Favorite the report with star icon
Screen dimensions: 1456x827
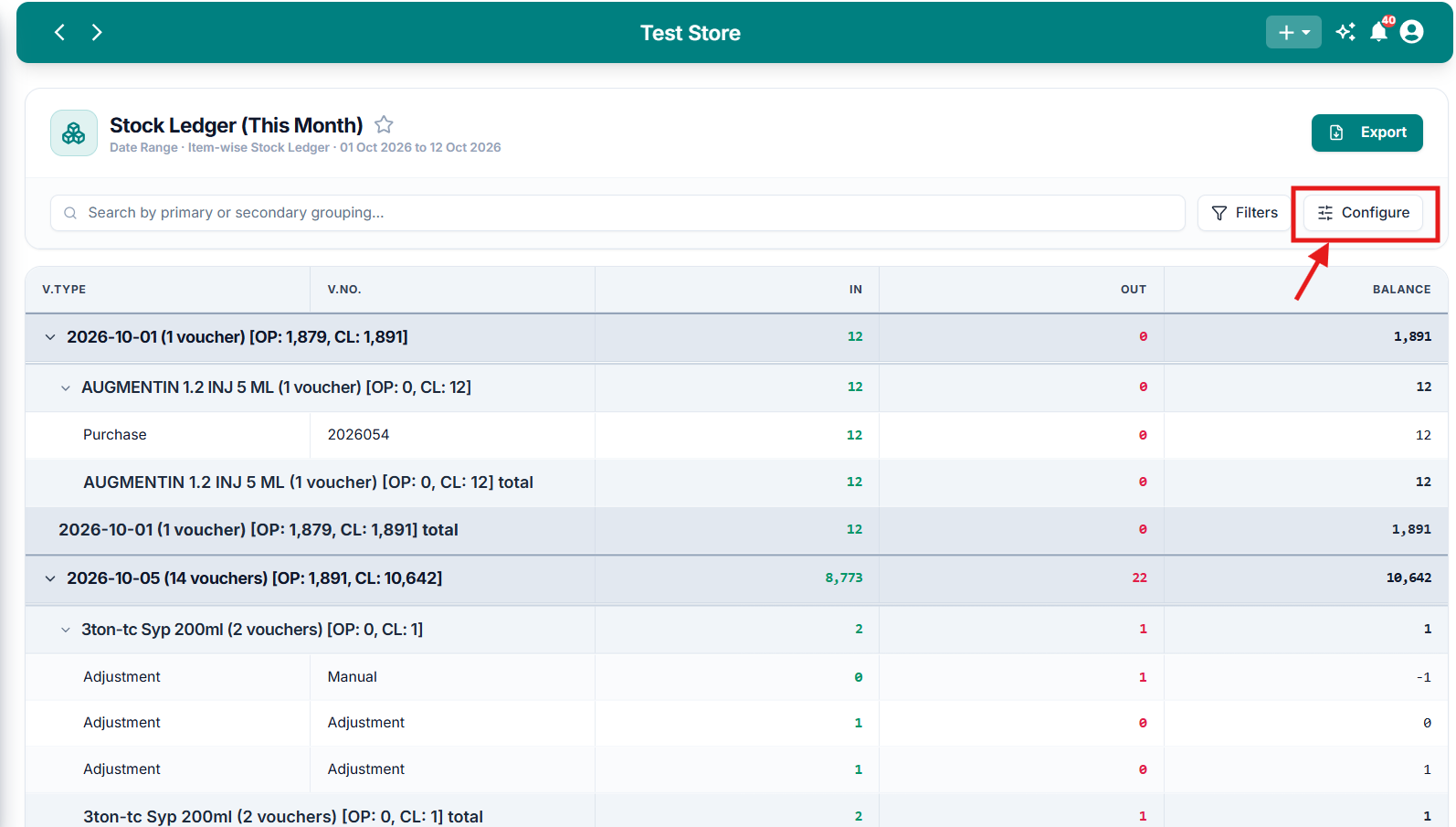(x=384, y=124)
